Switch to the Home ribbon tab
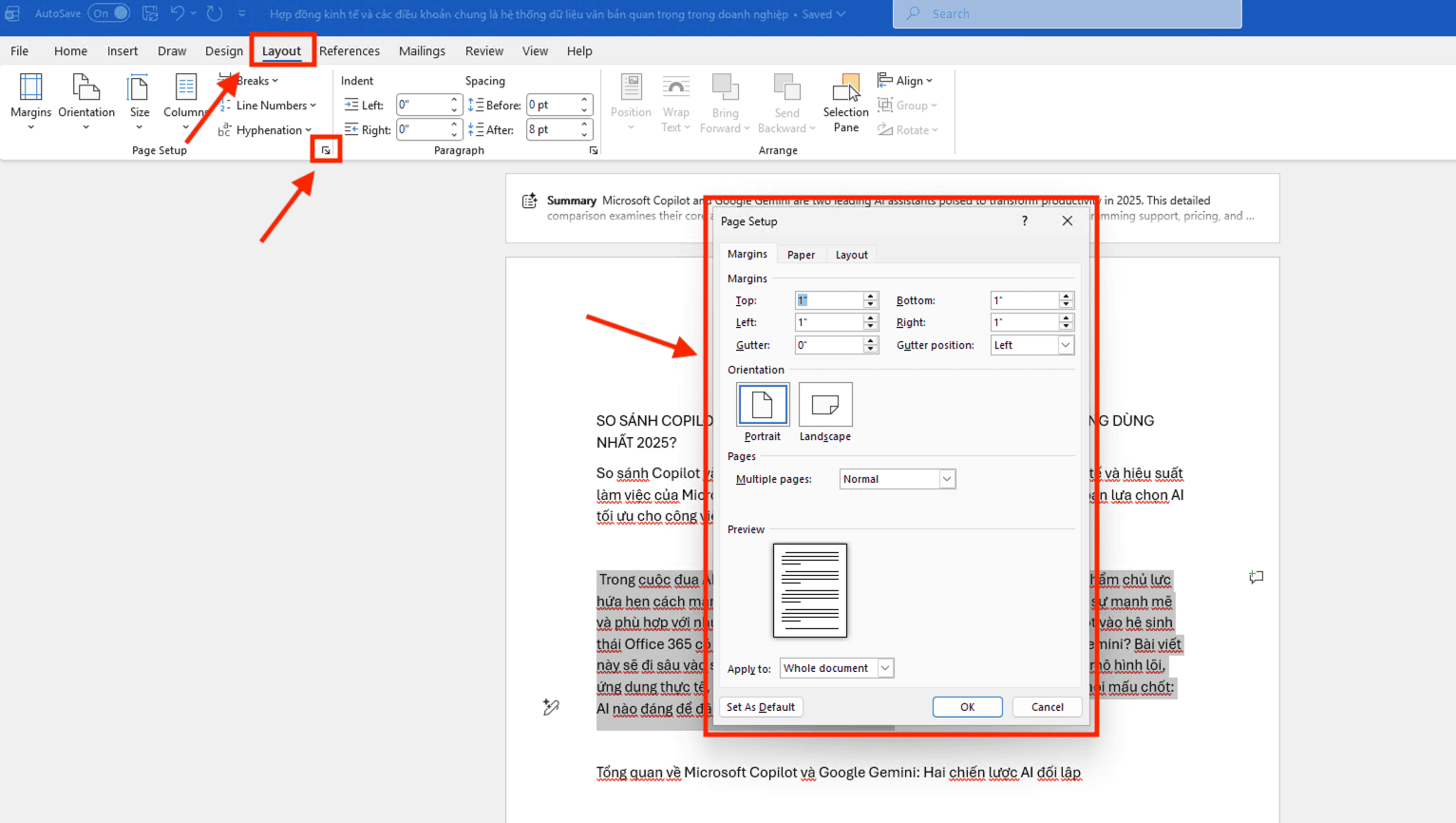 click(70, 51)
